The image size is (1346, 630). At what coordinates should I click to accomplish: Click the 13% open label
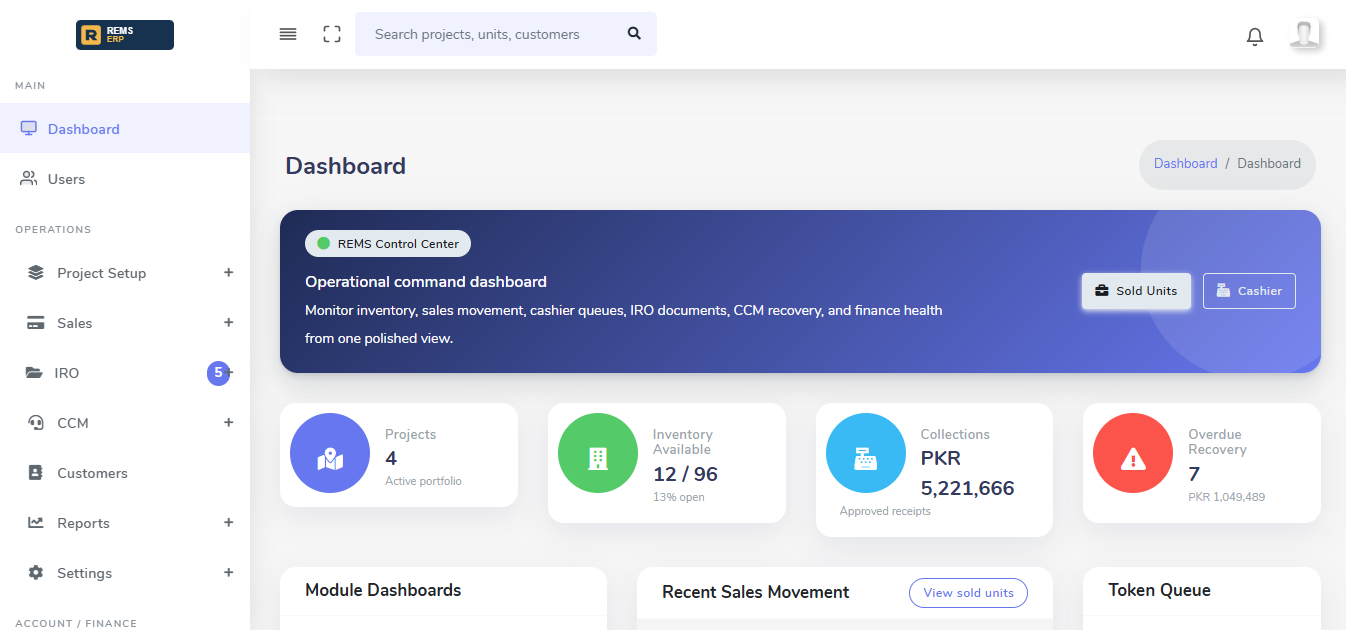[679, 497]
